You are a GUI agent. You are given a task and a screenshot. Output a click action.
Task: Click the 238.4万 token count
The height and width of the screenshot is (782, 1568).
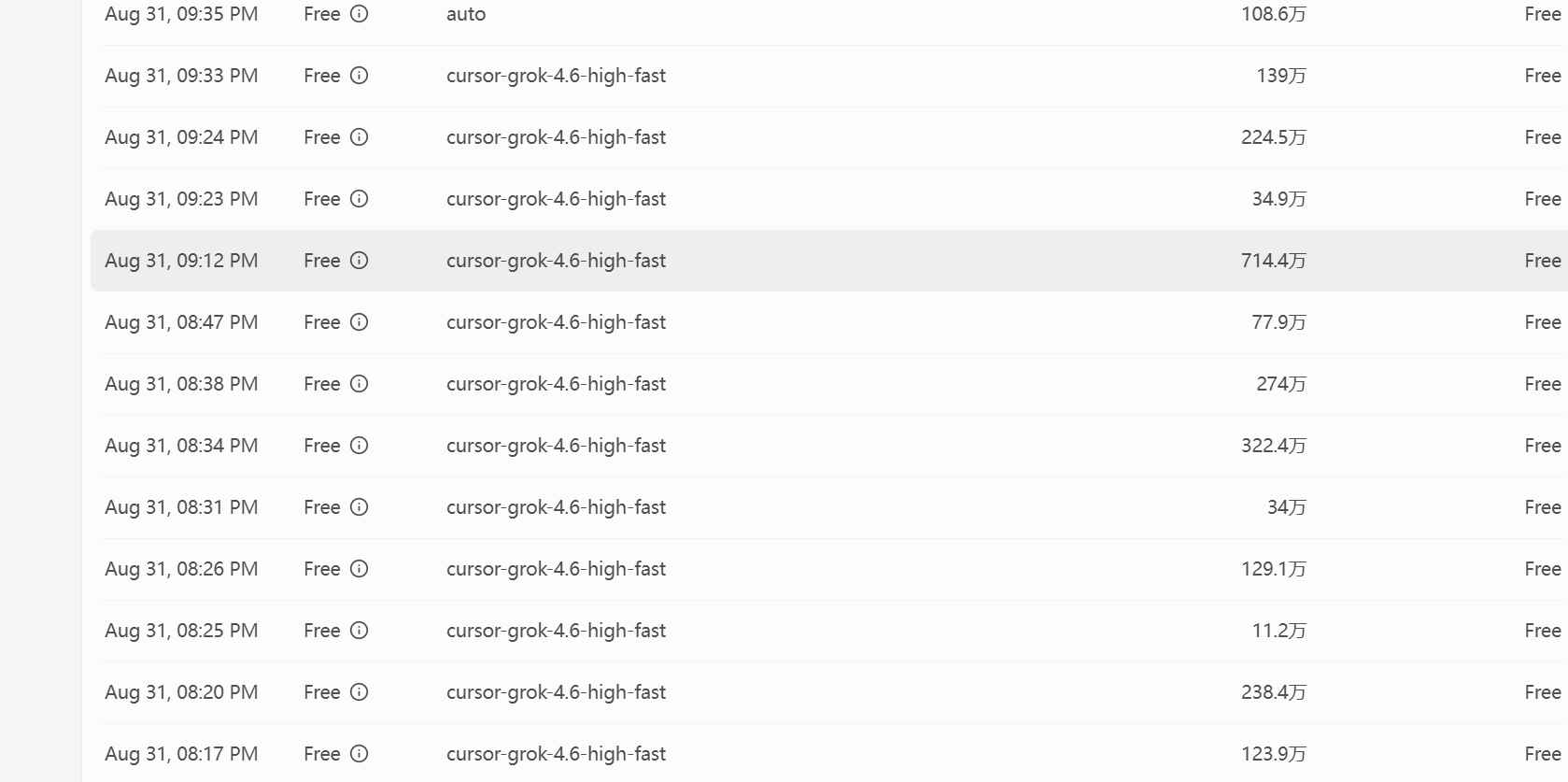1273,692
